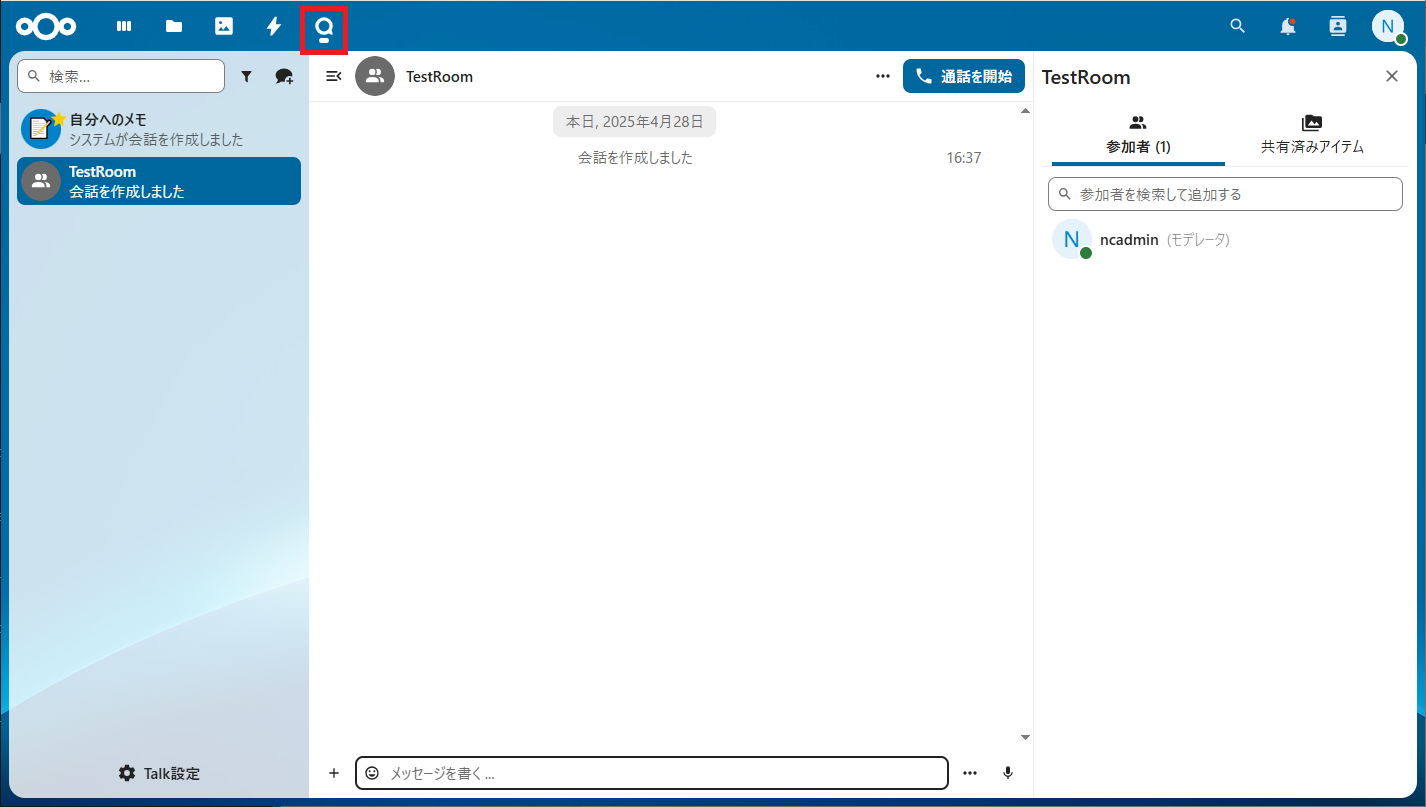Collapse the conversation list

point(333,75)
